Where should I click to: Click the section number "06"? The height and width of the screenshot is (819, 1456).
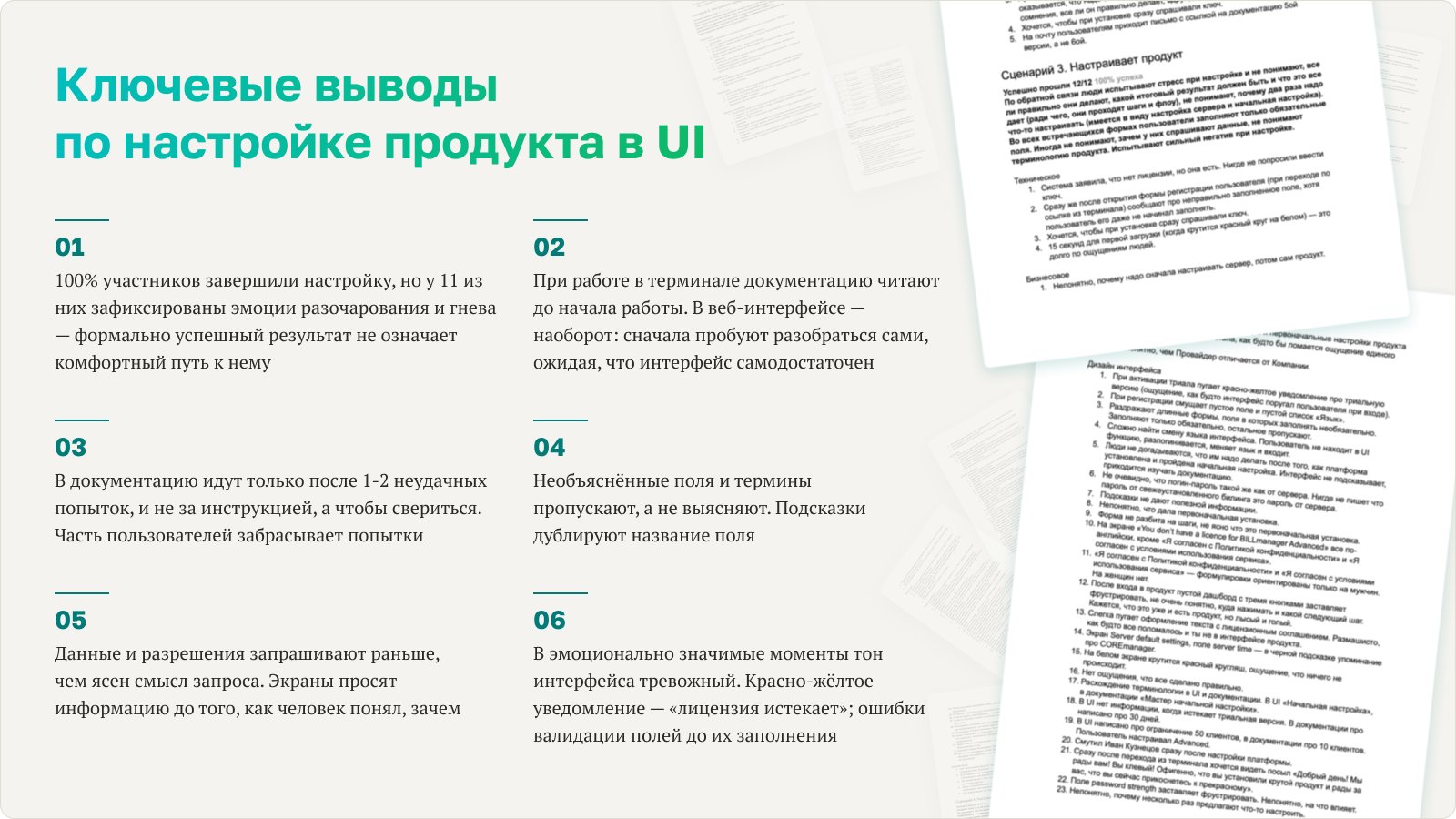coord(550,621)
